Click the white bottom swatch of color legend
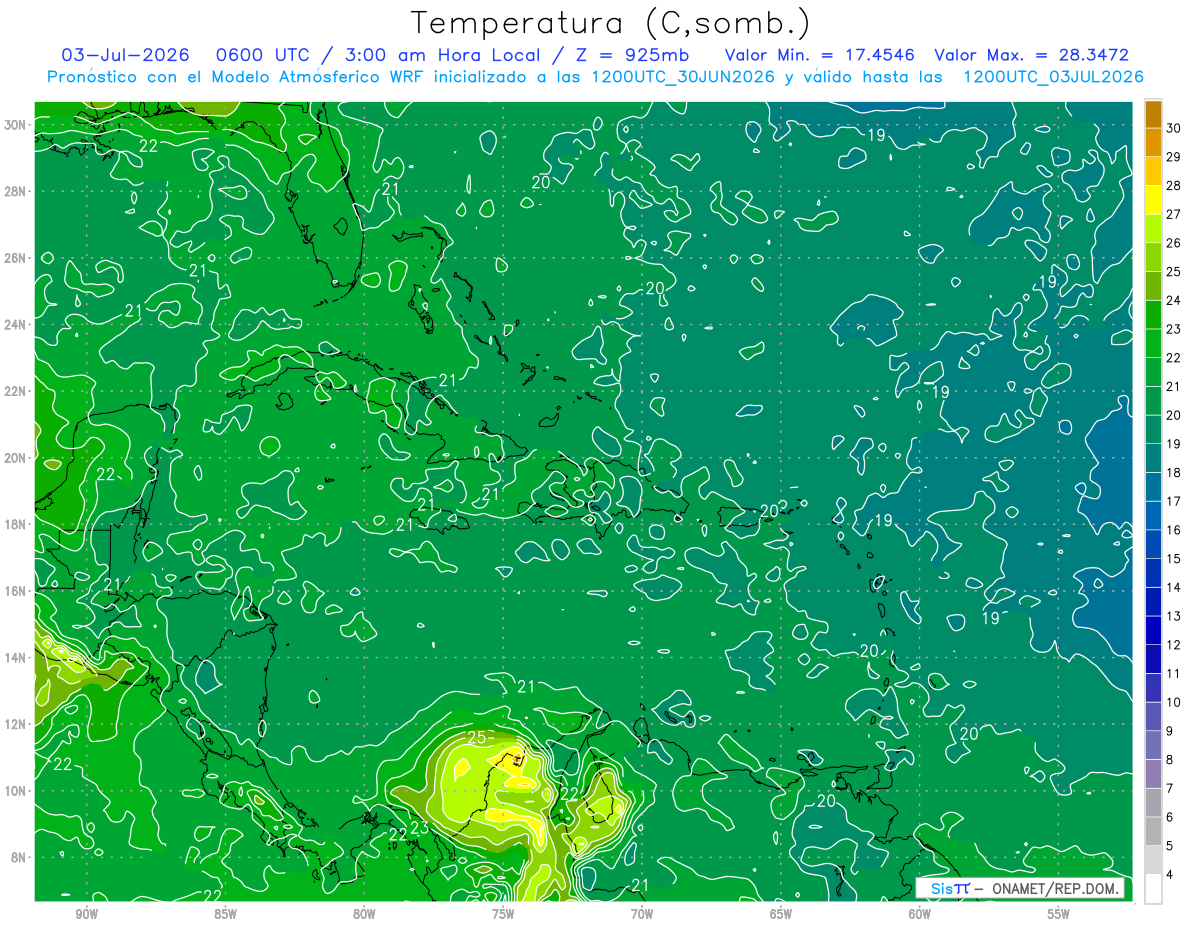 1153,889
